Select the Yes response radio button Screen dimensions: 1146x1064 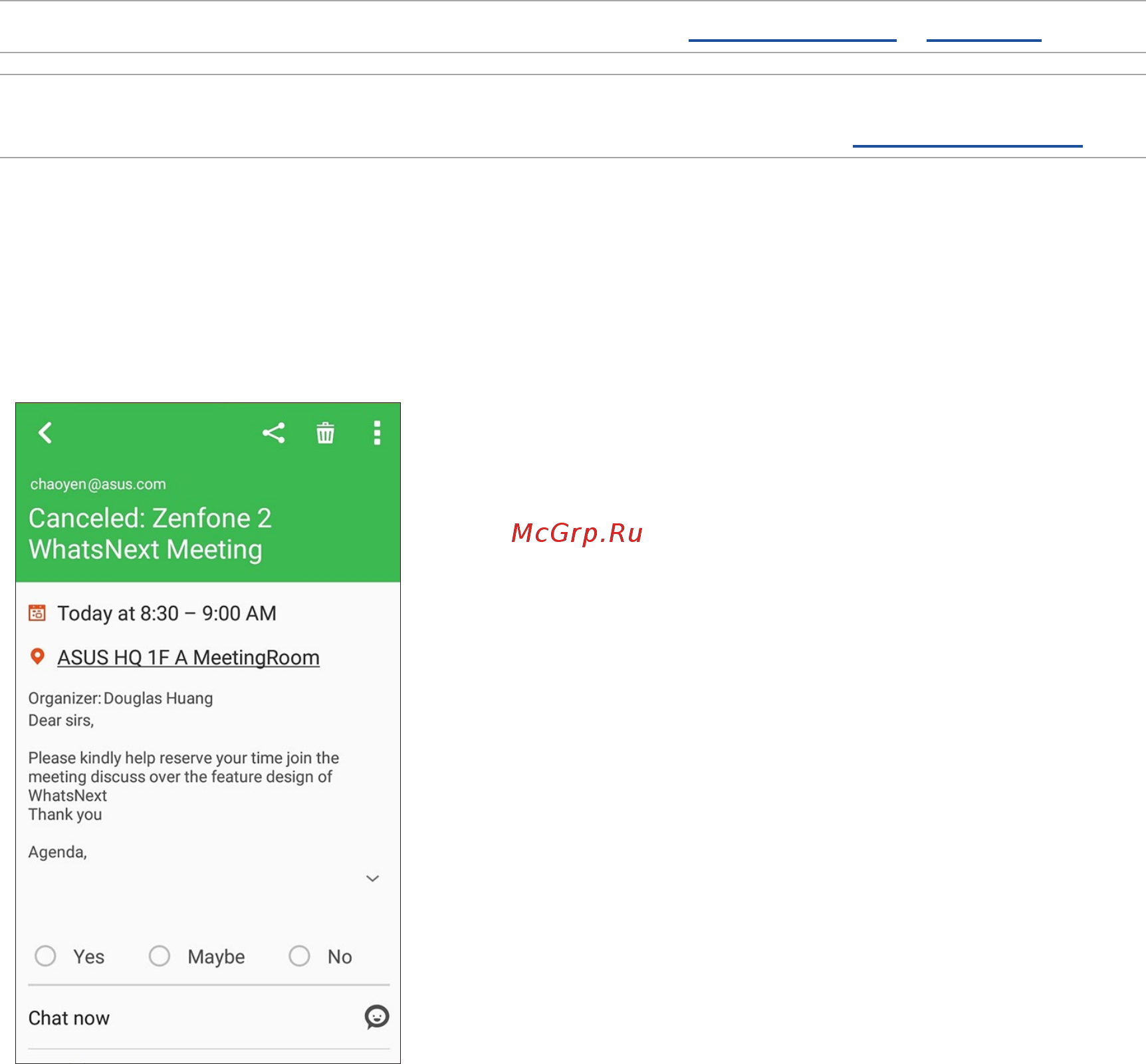point(45,956)
